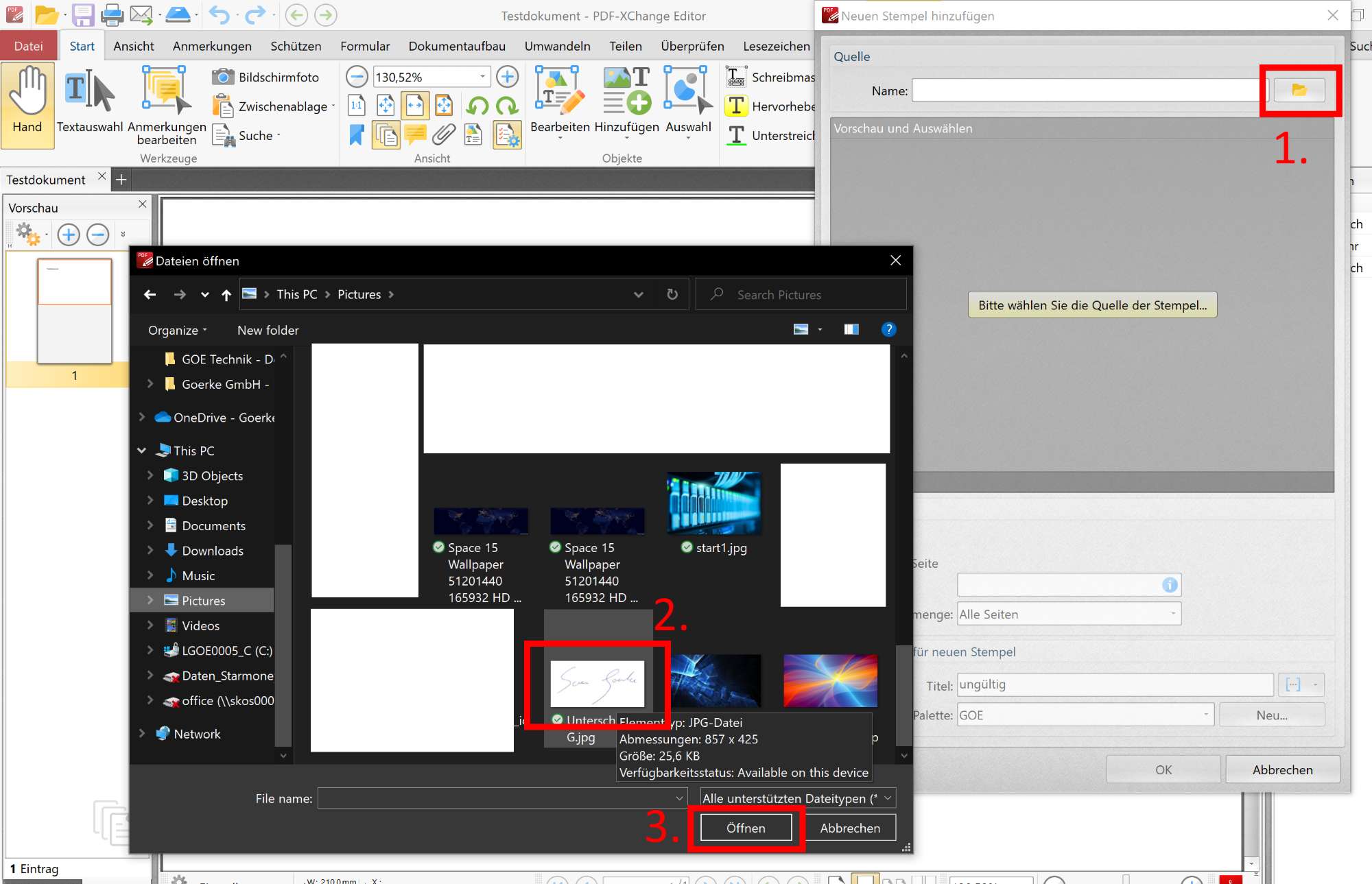Select the start1.jpg thumbnail
This screenshot has height=884, width=1372.
coord(713,503)
